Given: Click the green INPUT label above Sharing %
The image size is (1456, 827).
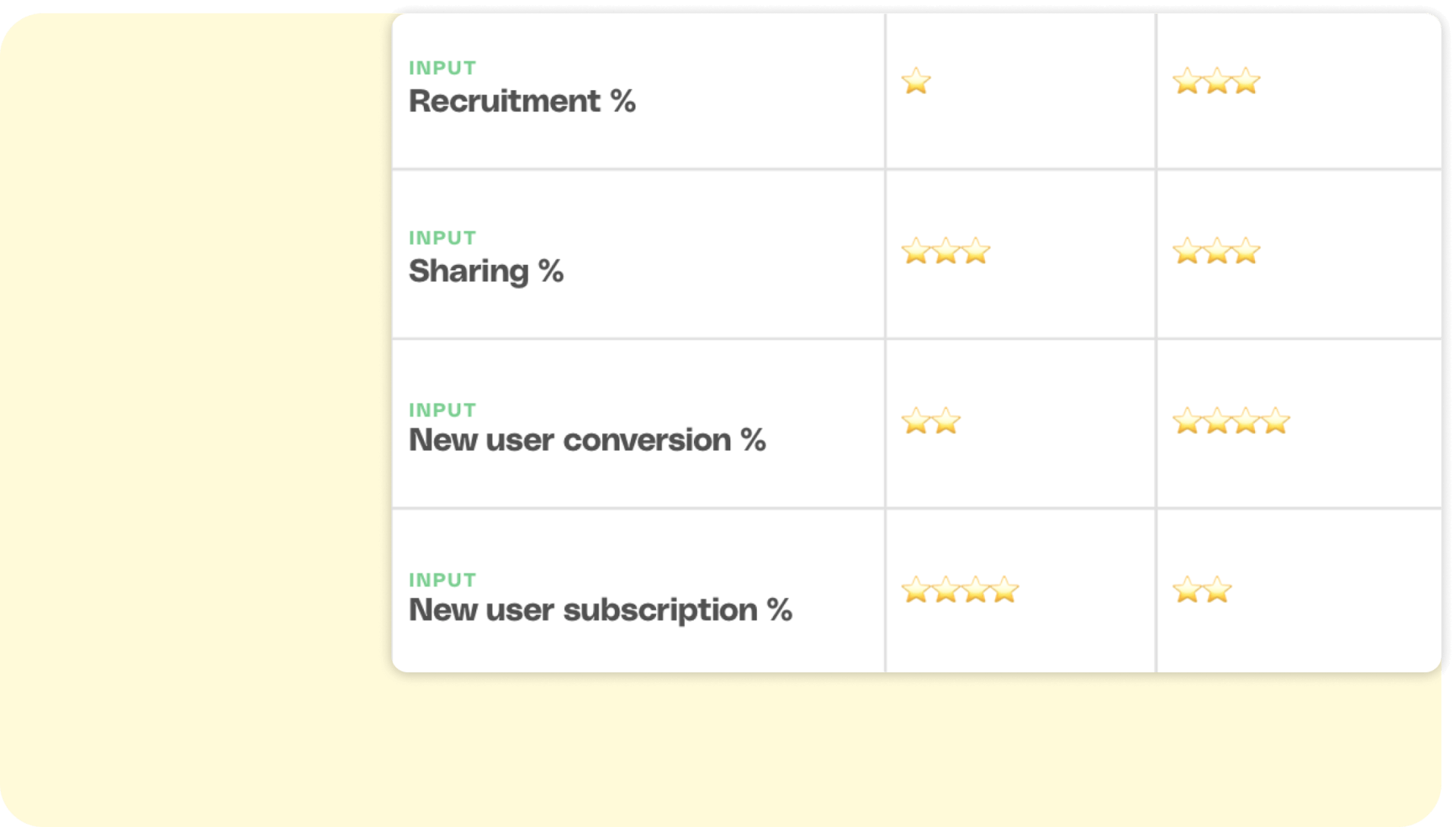Looking at the screenshot, I should 442,237.
